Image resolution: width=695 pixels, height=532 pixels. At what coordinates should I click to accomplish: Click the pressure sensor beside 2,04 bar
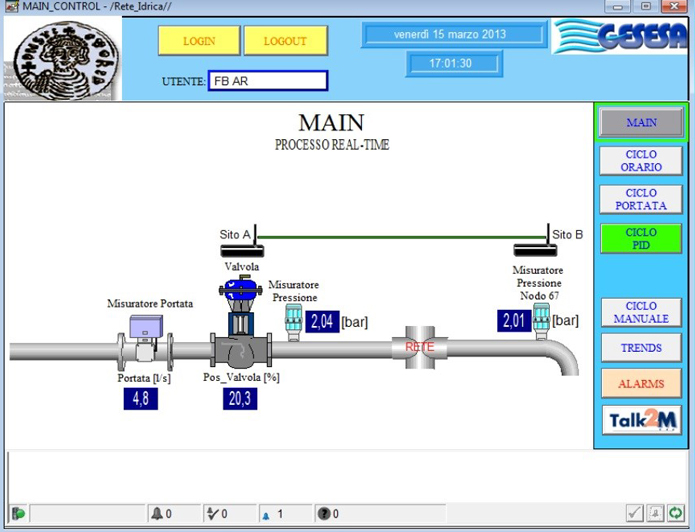tap(294, 318)
